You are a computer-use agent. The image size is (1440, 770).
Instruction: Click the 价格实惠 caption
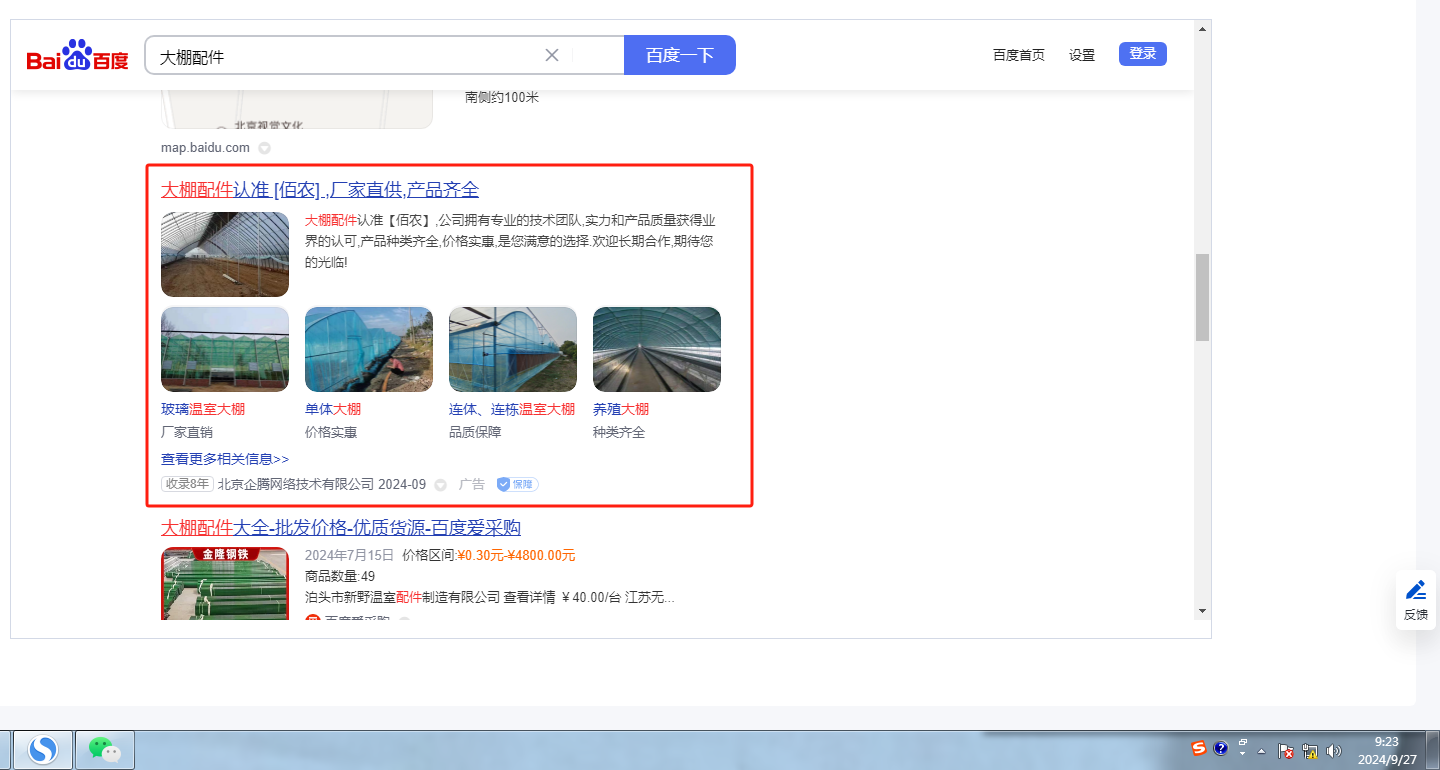[x=331, y=432]
